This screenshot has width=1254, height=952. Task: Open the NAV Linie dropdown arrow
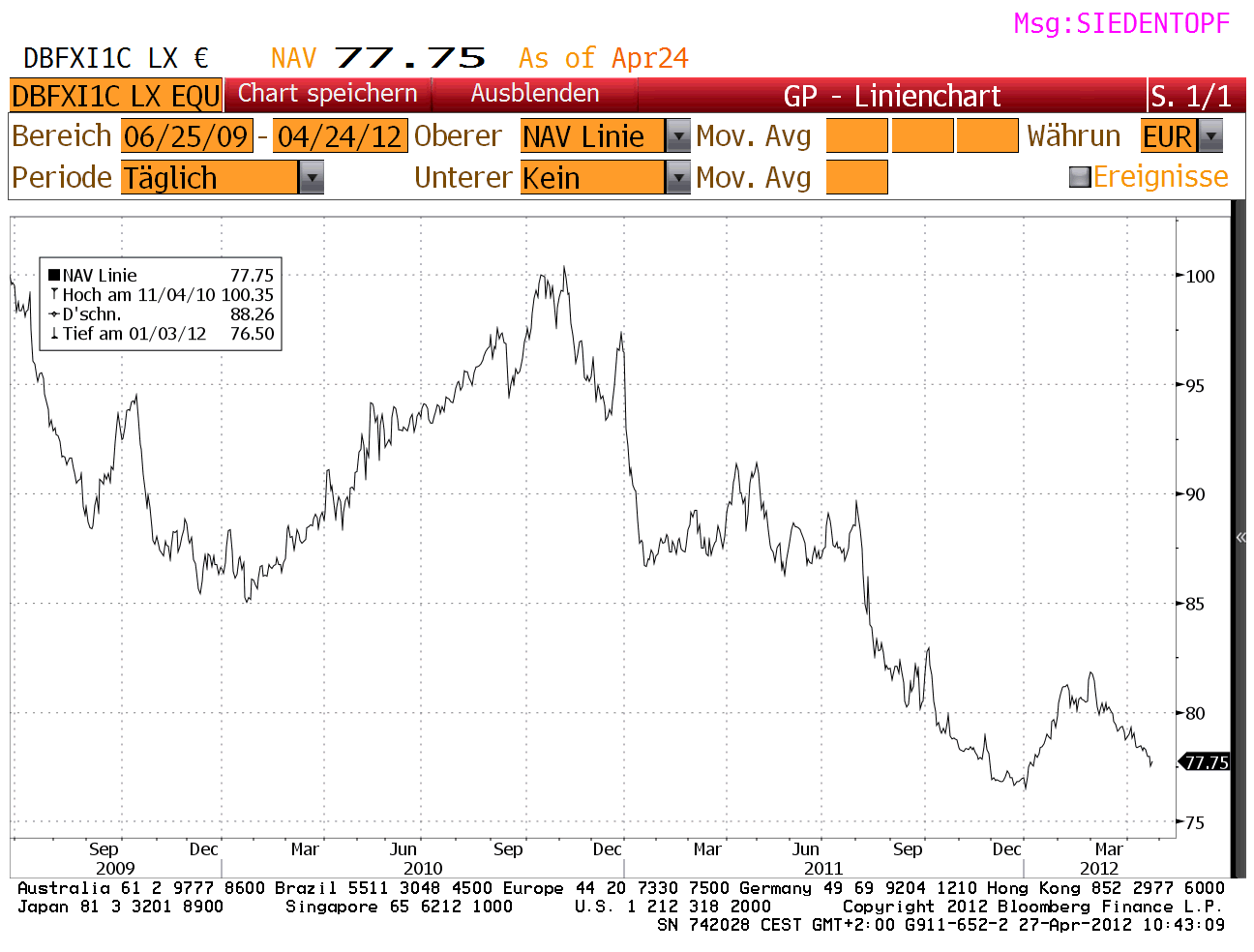678,136
